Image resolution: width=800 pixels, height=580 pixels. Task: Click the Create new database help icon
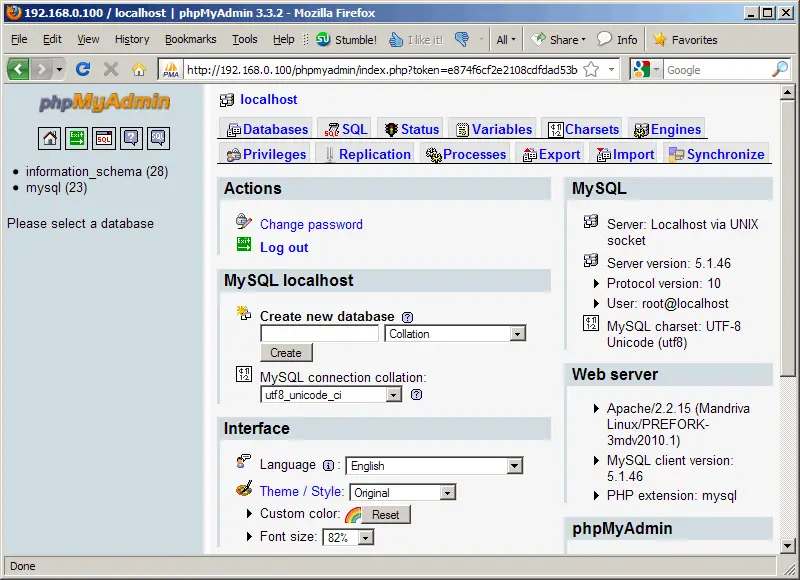point(407,317)
